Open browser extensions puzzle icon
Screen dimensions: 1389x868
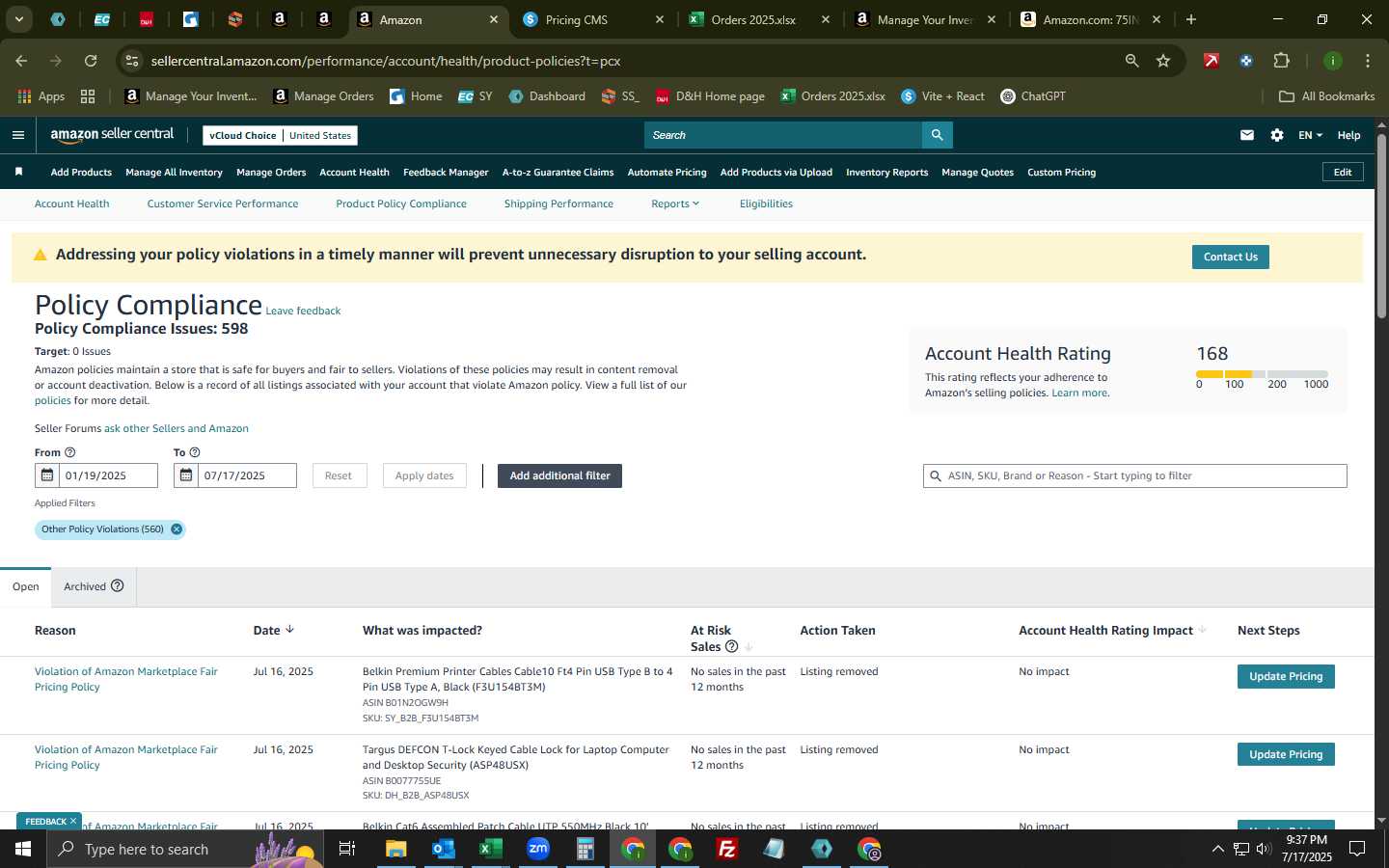(1281, 61)
